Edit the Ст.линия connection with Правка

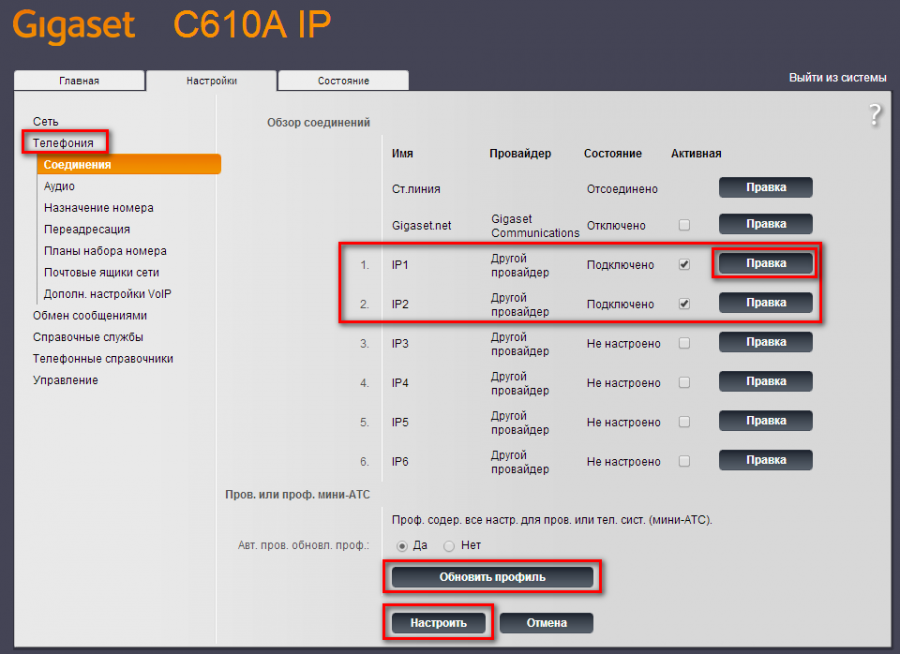pos(765,187)
